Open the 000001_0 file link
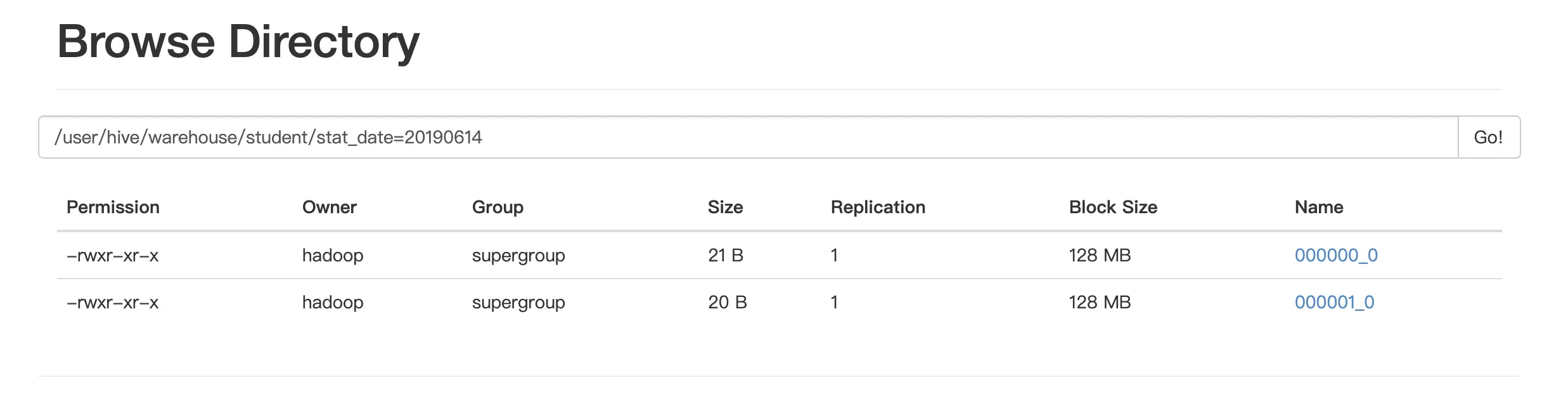 pyautogui.click(x=1333, y=302)
